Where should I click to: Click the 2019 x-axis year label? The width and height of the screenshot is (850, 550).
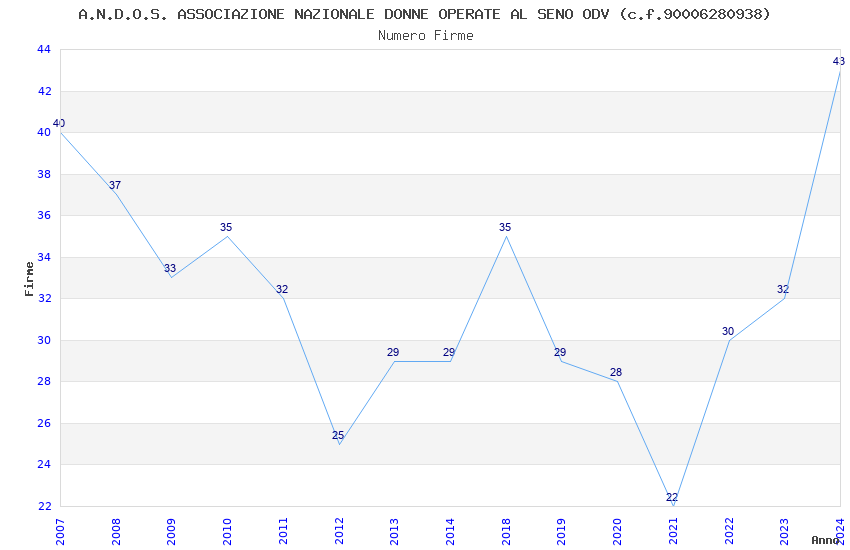pos(561,532)
